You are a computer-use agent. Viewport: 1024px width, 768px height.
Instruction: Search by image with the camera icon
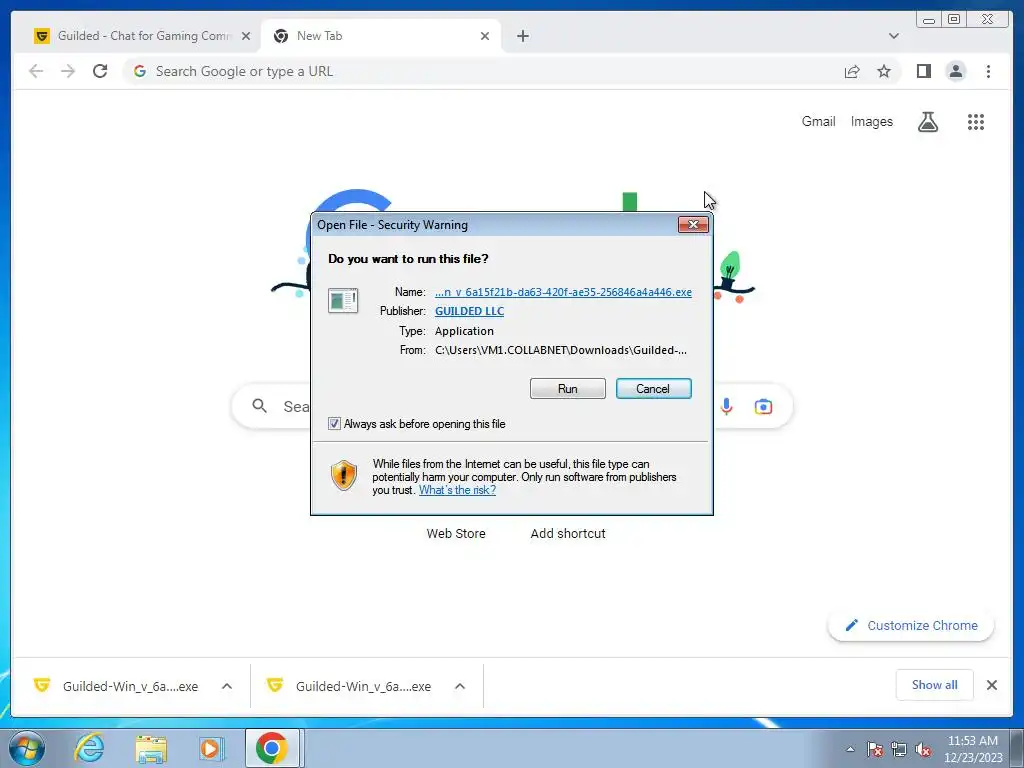(763, 406)
